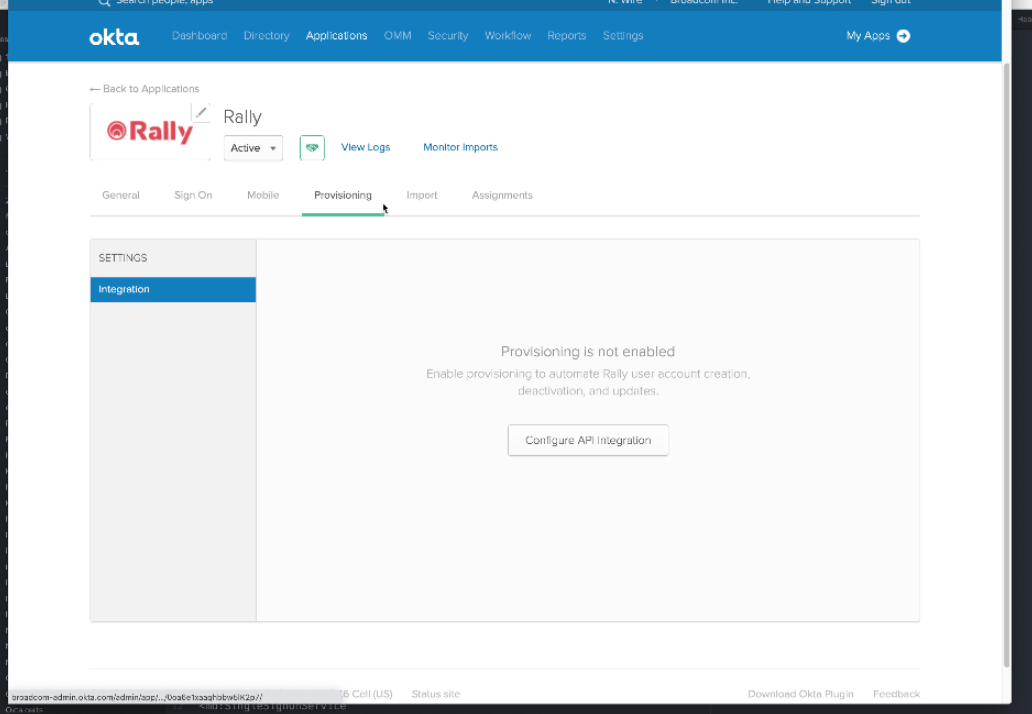This screenshot has width=1032, height=714.
Task: Click the My Apps arrow icon
Action: [904, 36]
